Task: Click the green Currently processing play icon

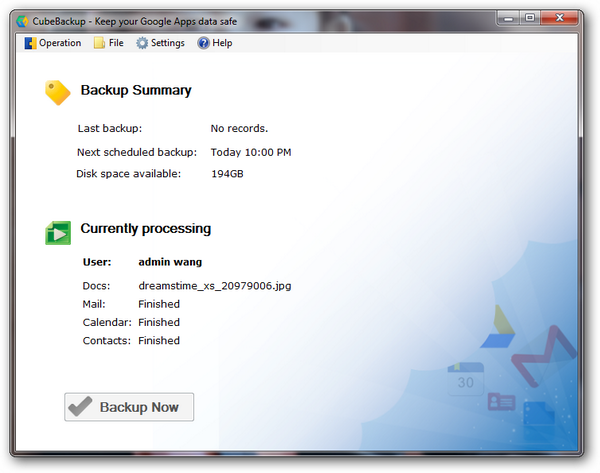Action: [x=58, y=232]
